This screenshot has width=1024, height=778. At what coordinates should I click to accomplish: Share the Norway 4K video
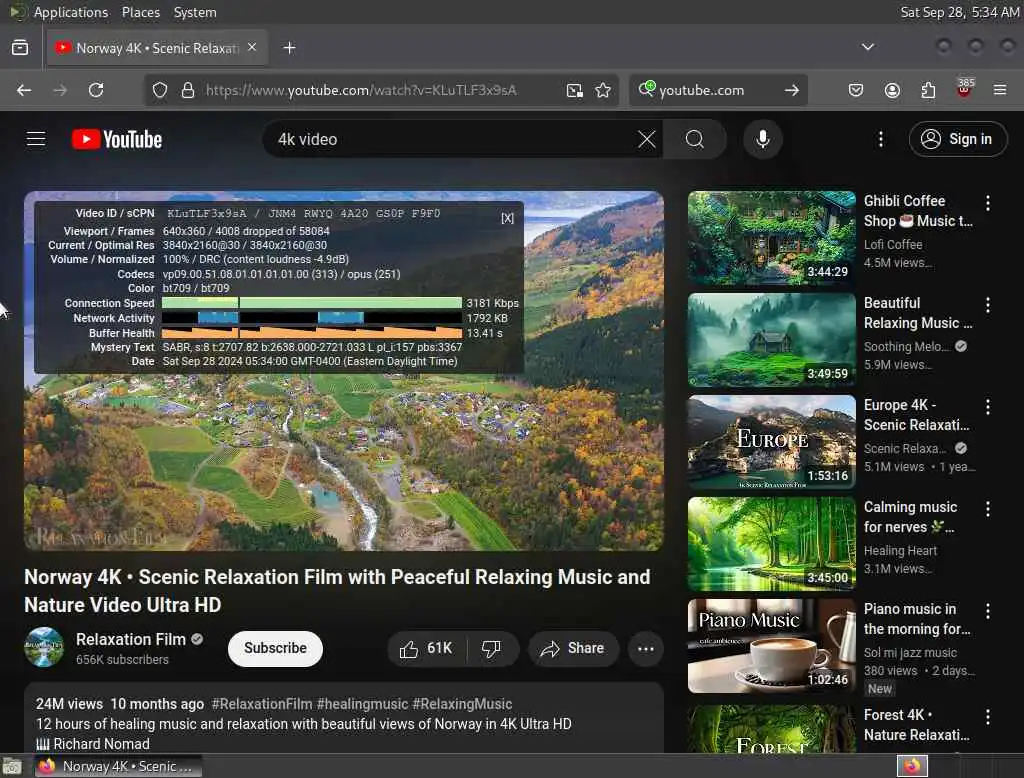pyautogui.click(x=573, y=649)
